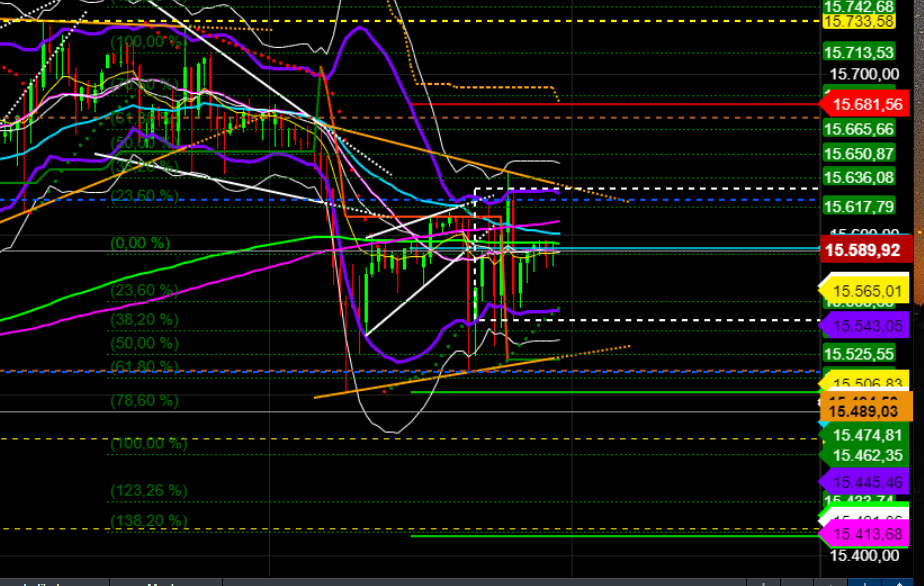
Task: Select the (123,26 %) Fibonacci level label
Action: pos(148,490)
